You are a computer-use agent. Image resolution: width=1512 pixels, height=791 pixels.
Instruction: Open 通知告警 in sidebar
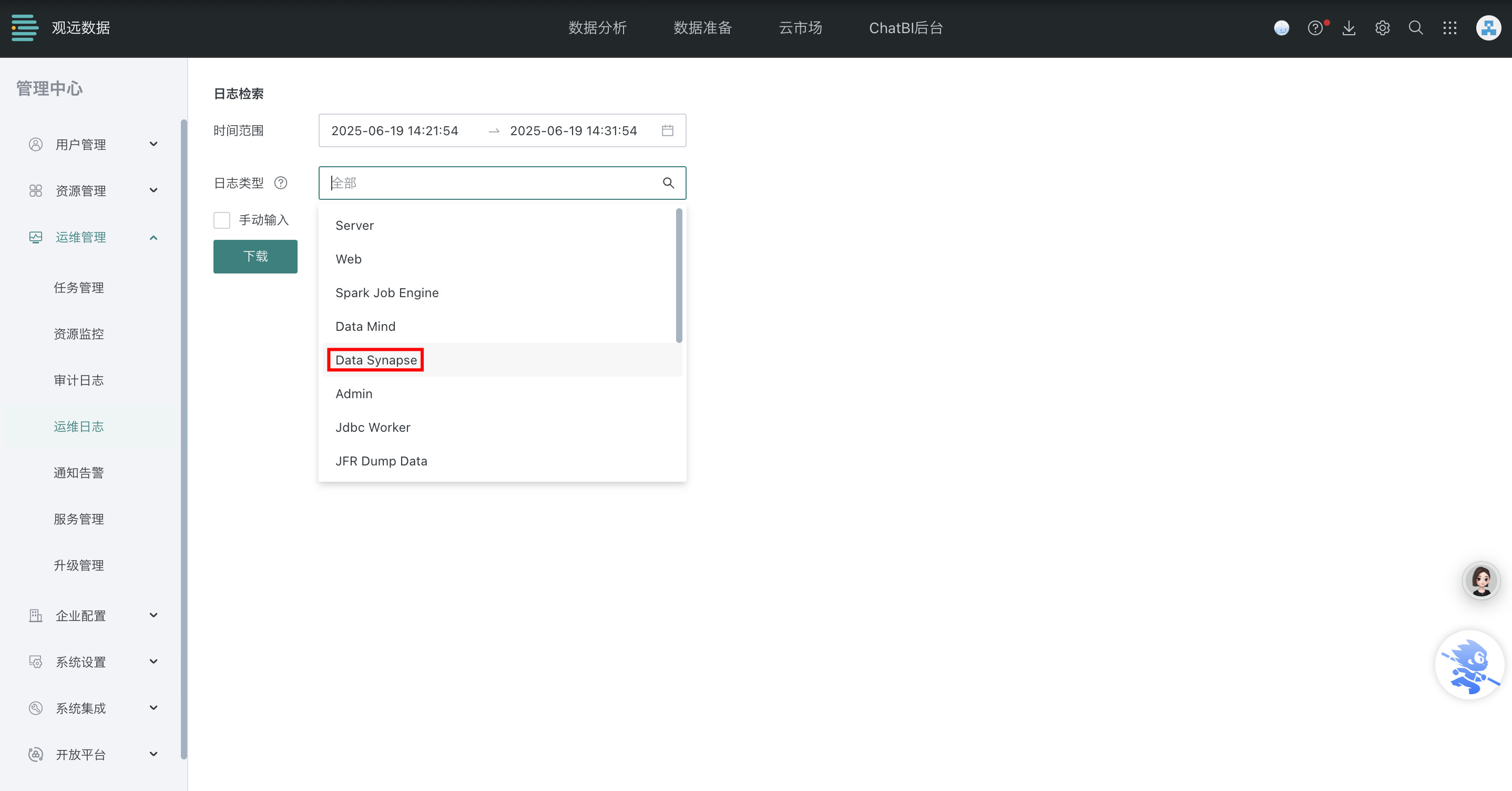click(x=79, y=472)
